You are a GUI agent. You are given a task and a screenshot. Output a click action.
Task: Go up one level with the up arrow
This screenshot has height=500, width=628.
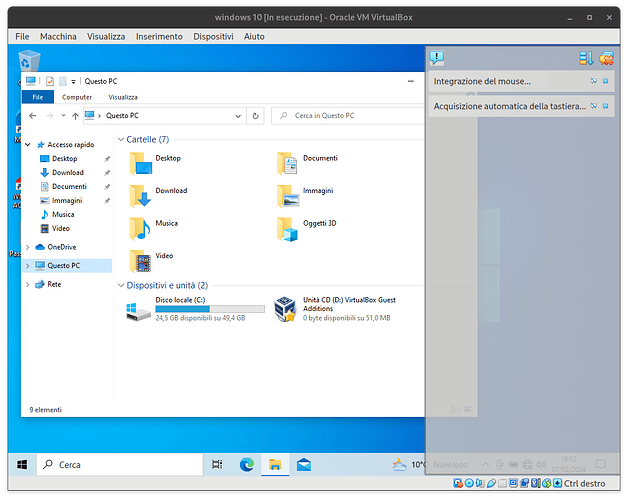coord(75,116)
